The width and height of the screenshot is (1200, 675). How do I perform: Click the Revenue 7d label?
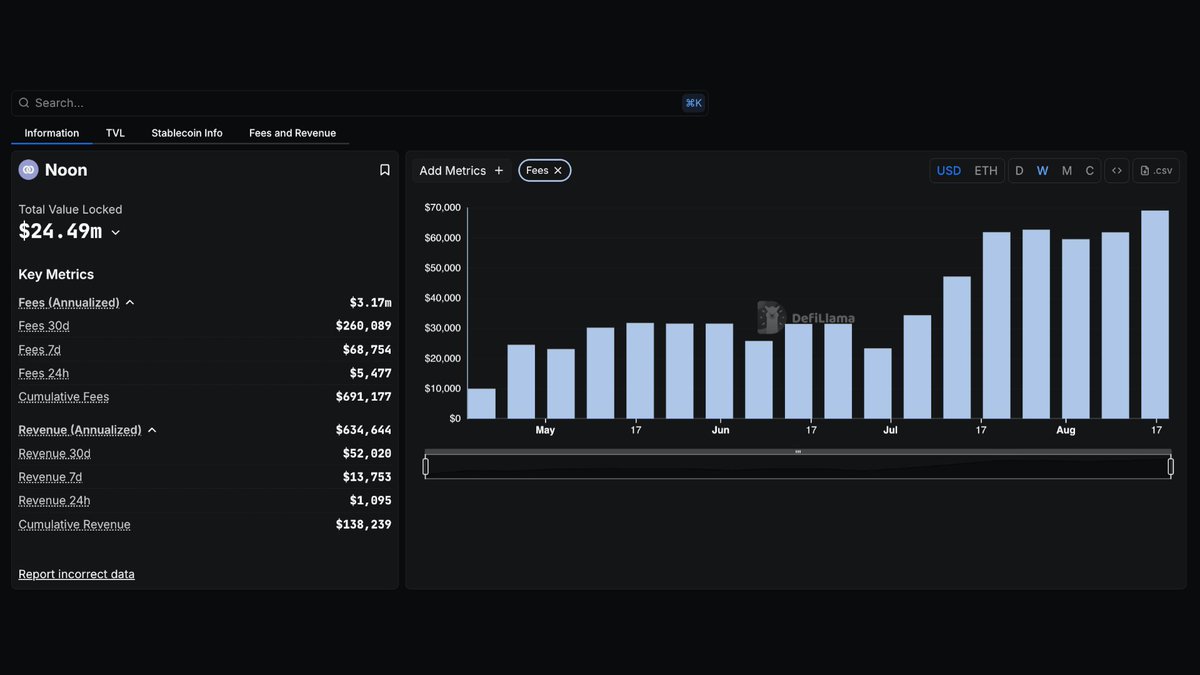(x=50, y=477)
